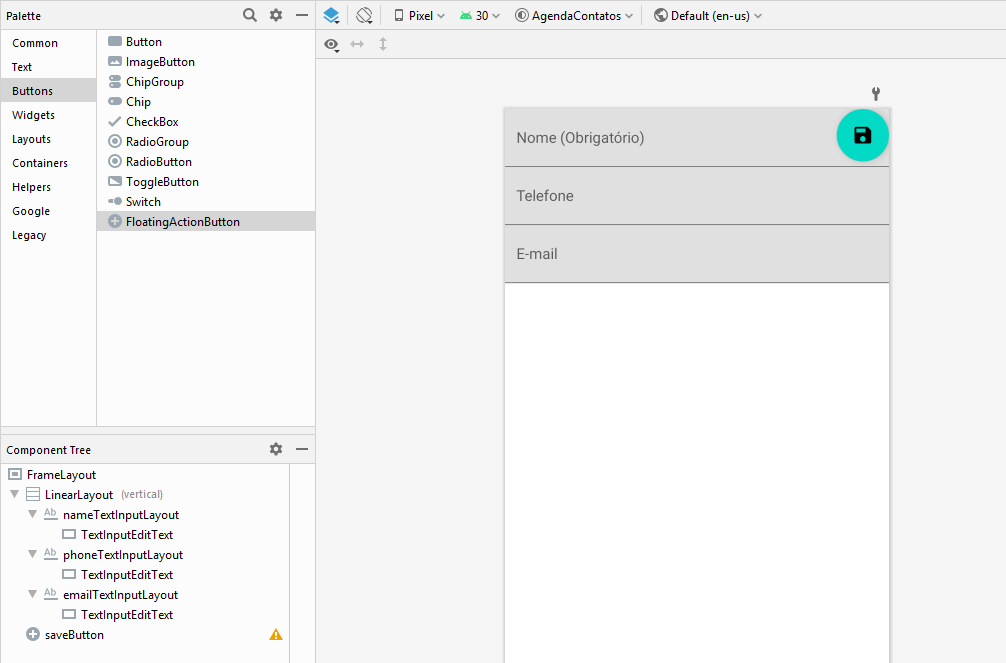Minimize the Palette panel
This screenshot has height=663, width=1006.
tap(302, 15)
